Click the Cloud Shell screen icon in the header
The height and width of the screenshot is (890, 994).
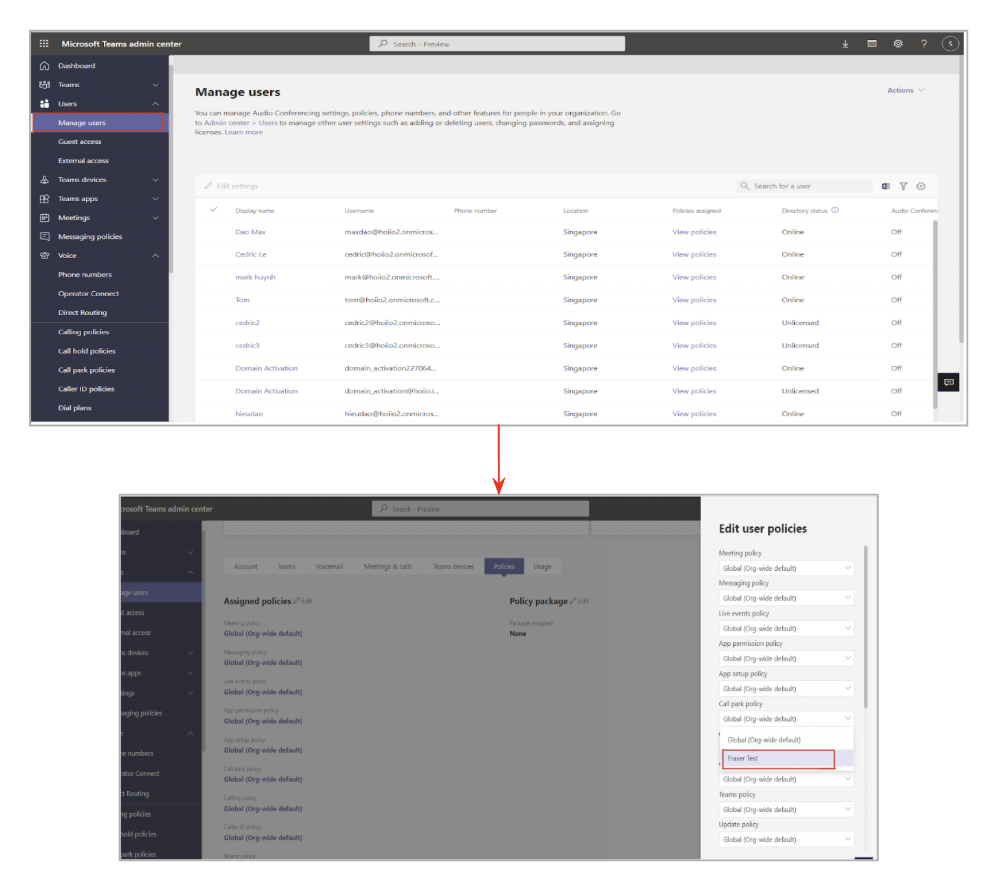coord(872,44)
